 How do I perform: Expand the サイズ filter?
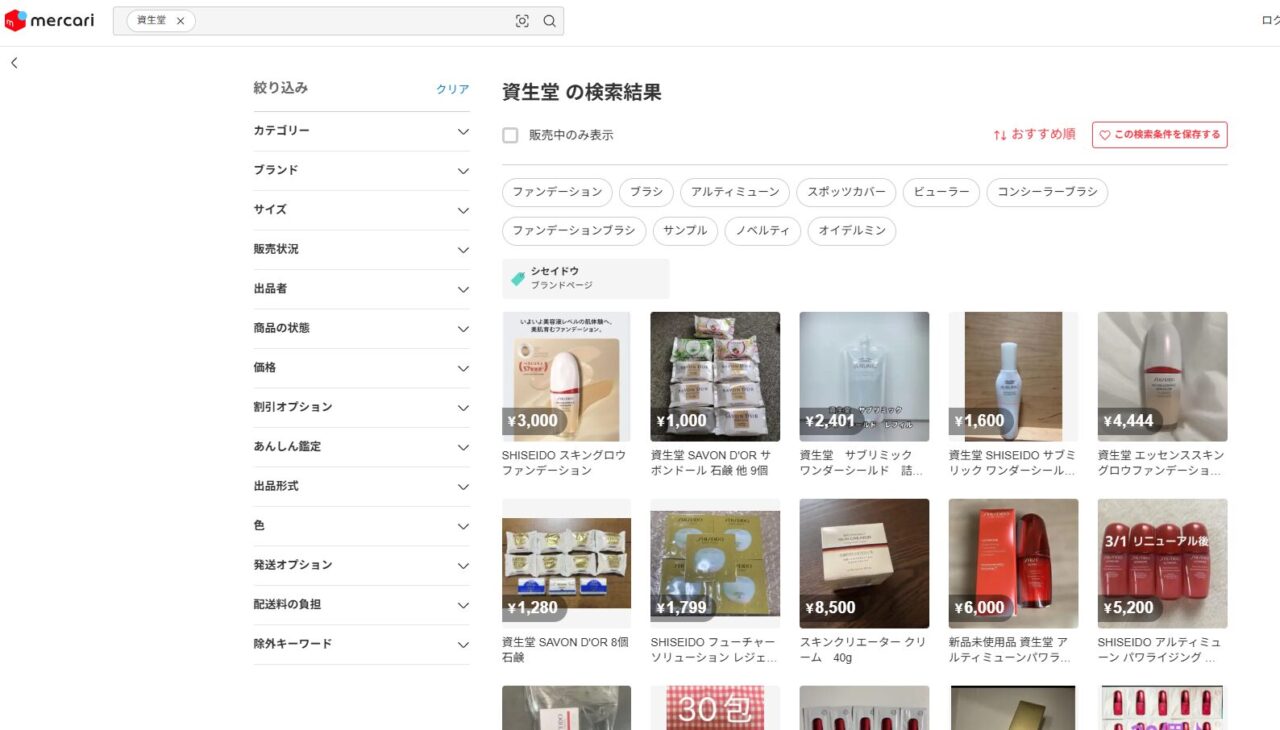click(x=361, y=210)
